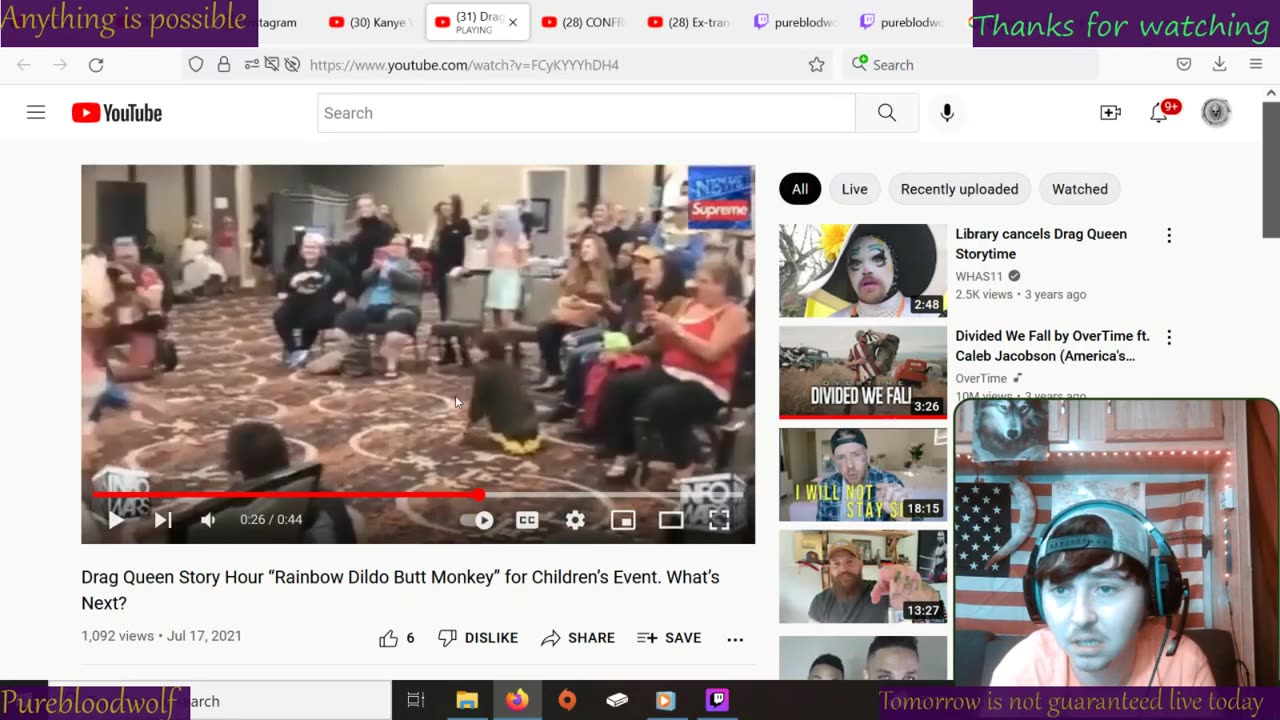Toggle the autoplay switch
Viewport: 1280px width, 720px height.
pyautogui.click(x=477, y=520)
